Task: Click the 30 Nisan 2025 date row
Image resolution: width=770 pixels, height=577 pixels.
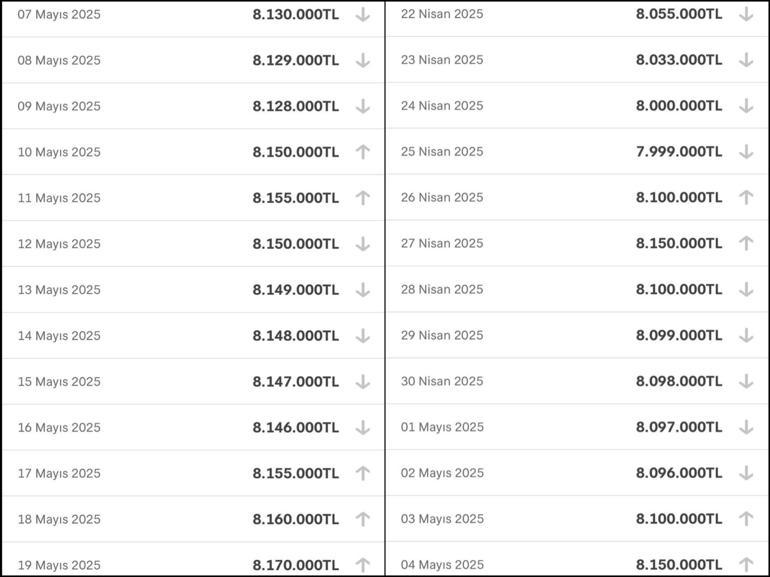Action: [578, 381]
